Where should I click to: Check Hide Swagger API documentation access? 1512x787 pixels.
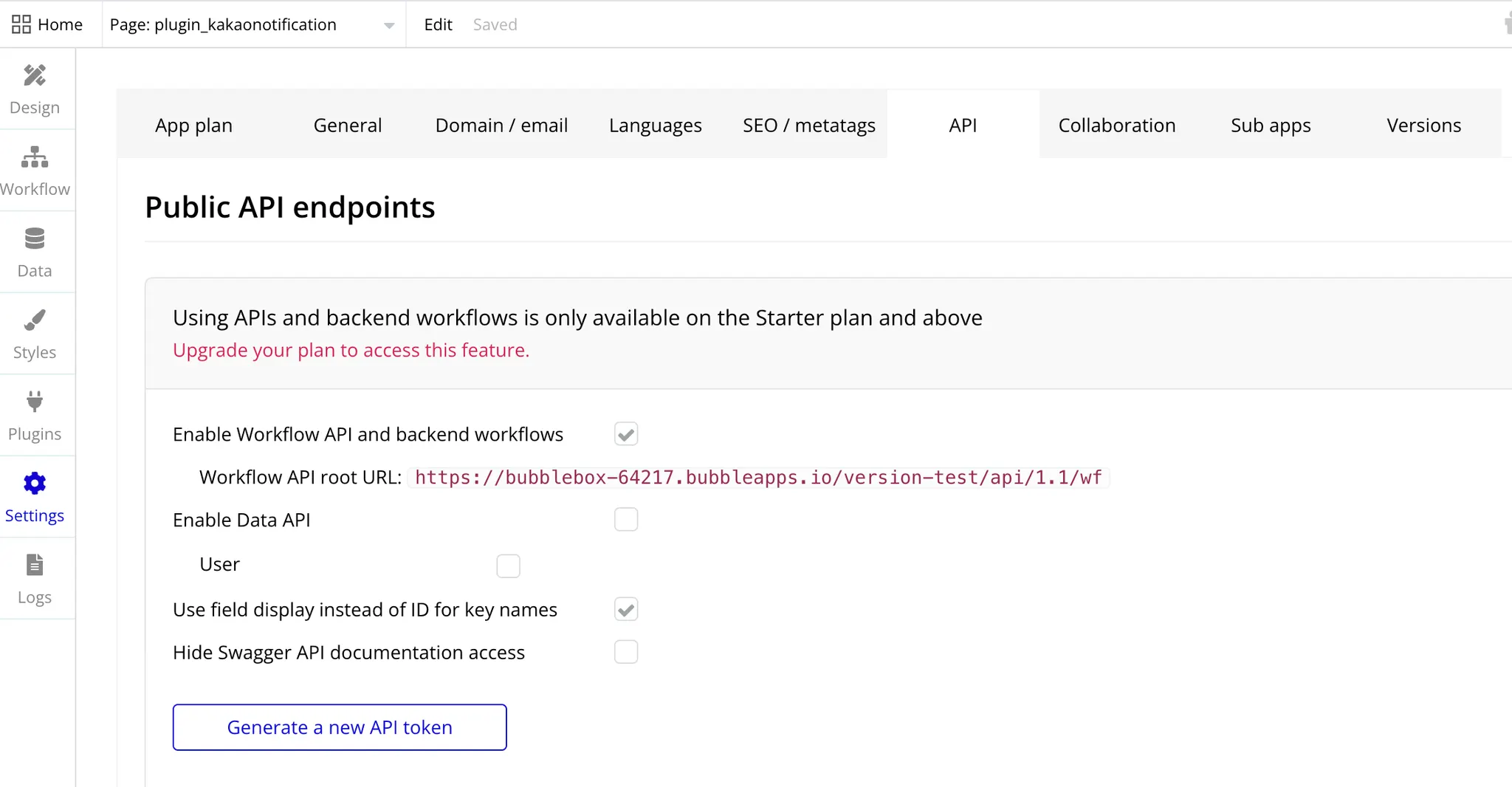(625, 653)
